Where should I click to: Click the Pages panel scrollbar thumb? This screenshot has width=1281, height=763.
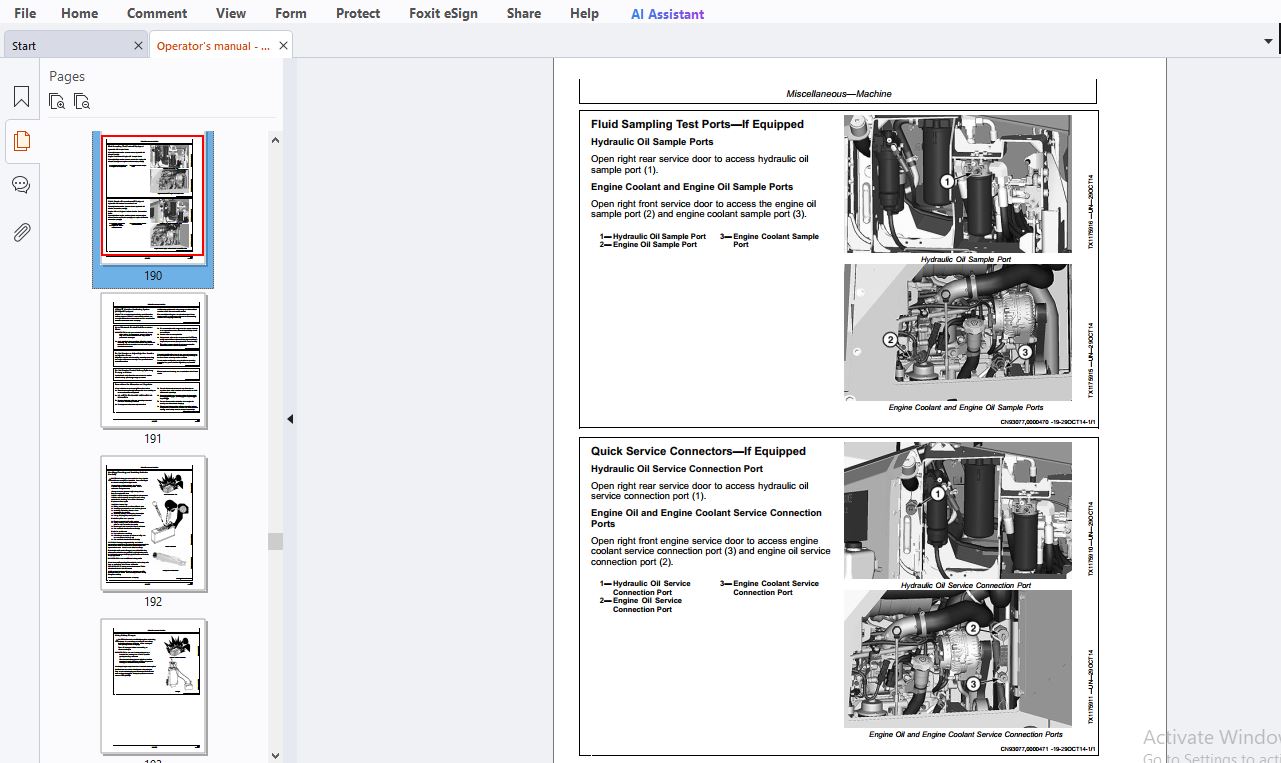(275, 541)
